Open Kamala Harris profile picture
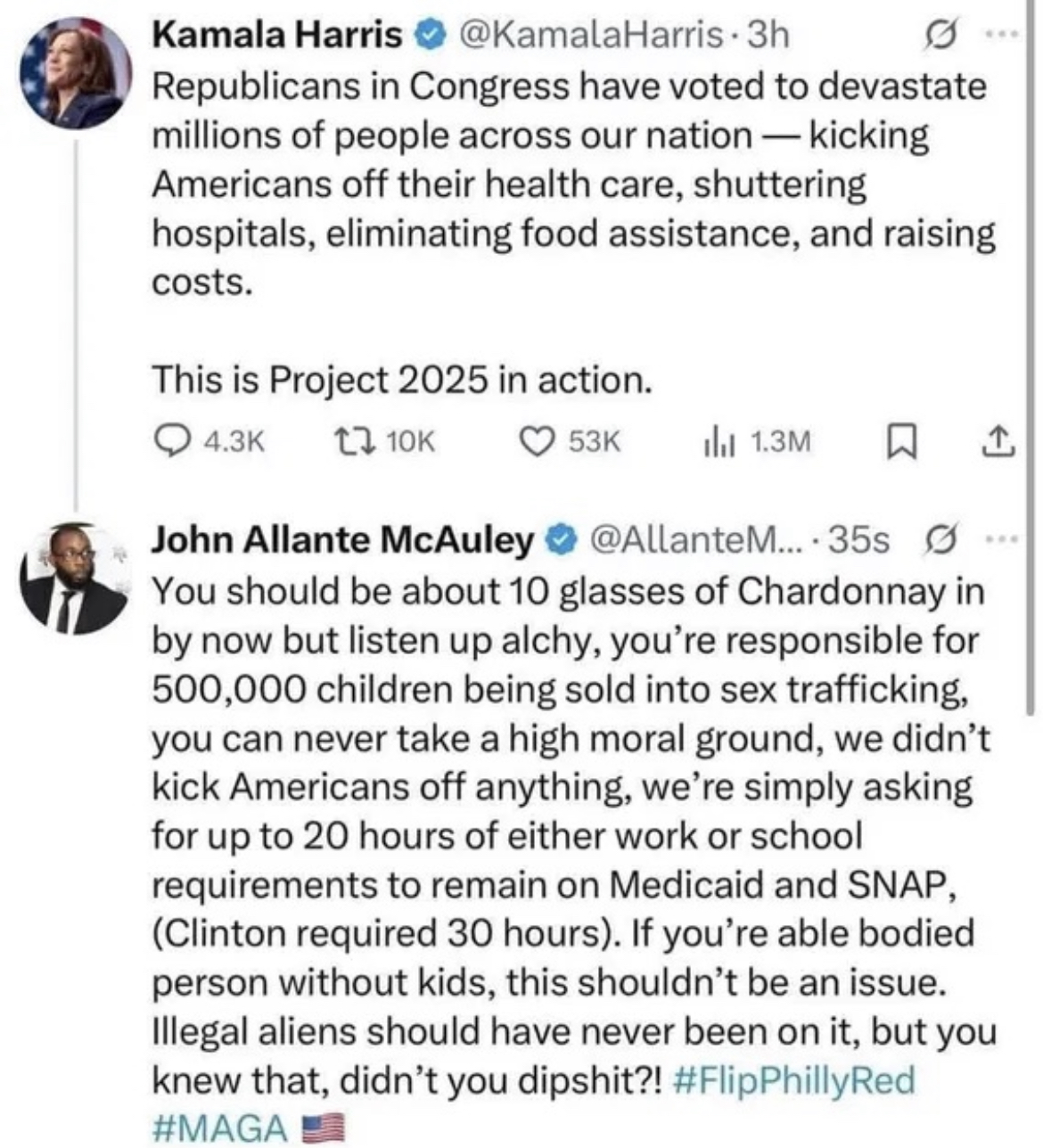Viewport: 1043px width, 1148px height. 75,75
